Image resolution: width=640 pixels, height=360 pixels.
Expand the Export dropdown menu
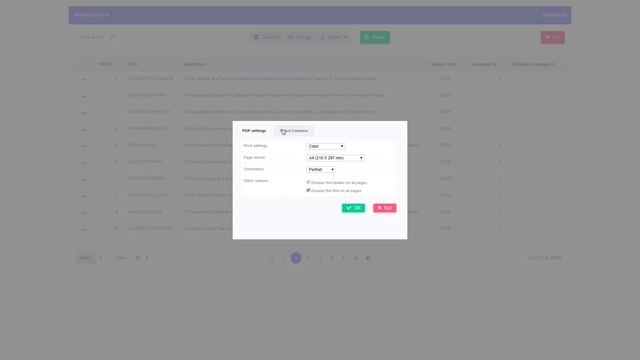[x=333, y=37]
